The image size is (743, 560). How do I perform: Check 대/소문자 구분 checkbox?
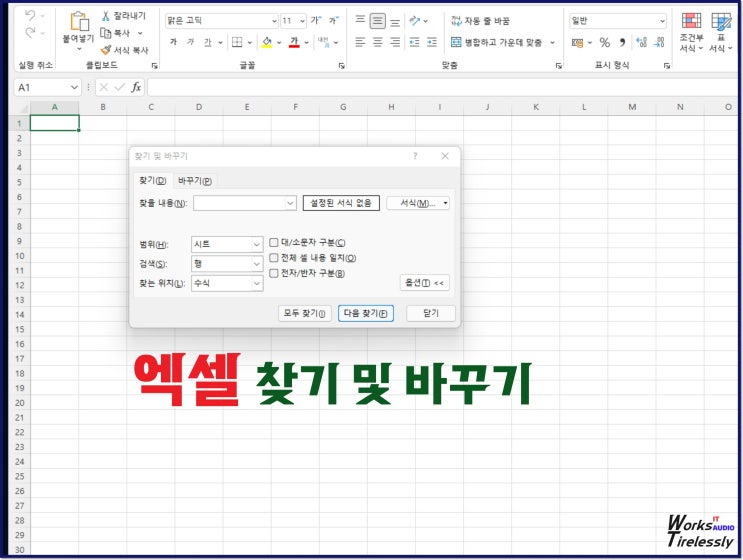pyautogui.click(x=273, y=243)
